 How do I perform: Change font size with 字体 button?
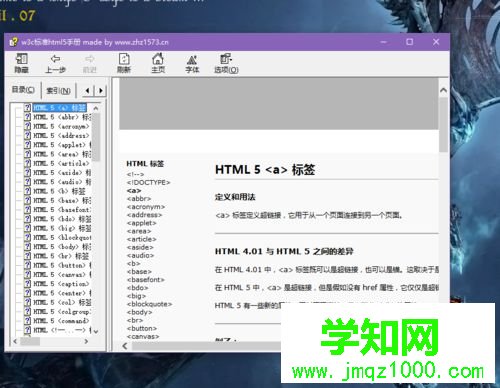192,63
